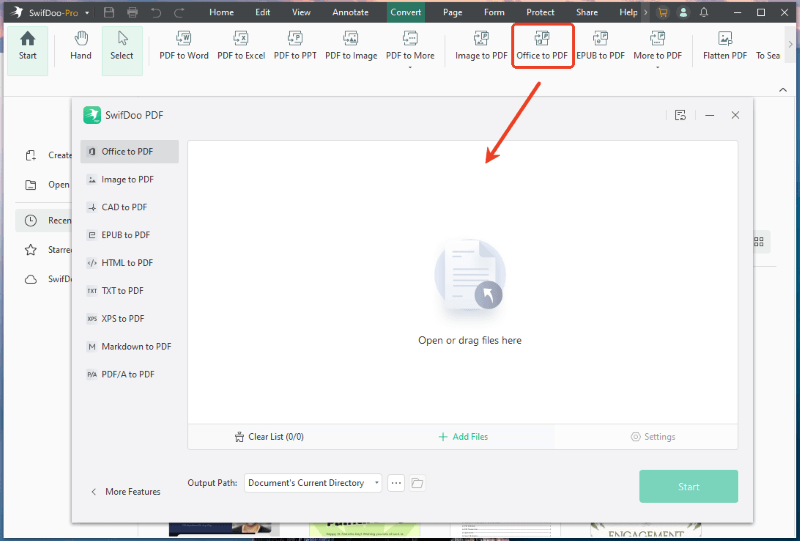Switch to grid view icon
800x541 pixels.
tap(759, 241)
